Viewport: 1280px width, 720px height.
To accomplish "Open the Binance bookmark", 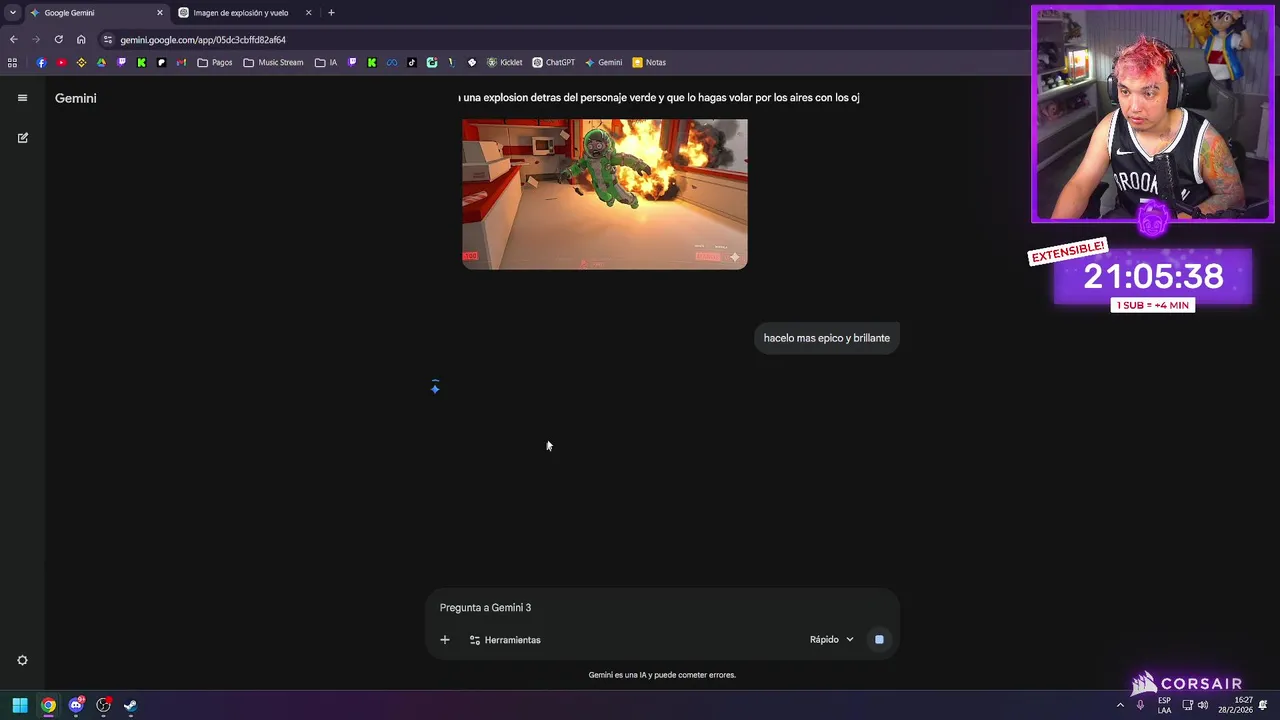I will (81, 62).
